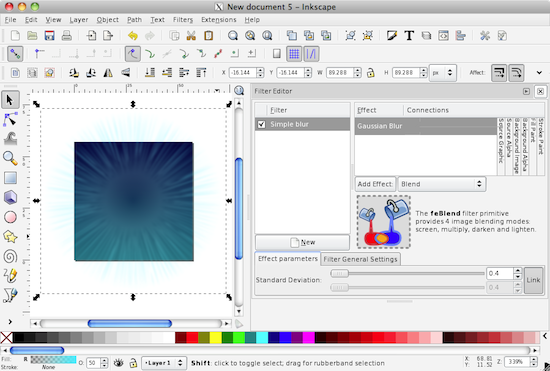Open Align and Distribute dialog icon
This screenshot has width=550, height=371.
(461, 35)
